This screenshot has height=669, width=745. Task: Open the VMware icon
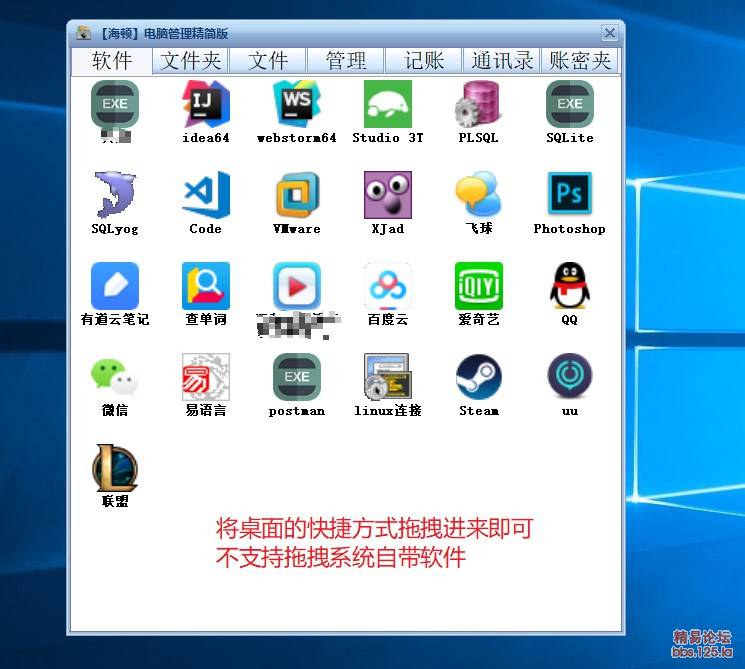tap(297, 195)
